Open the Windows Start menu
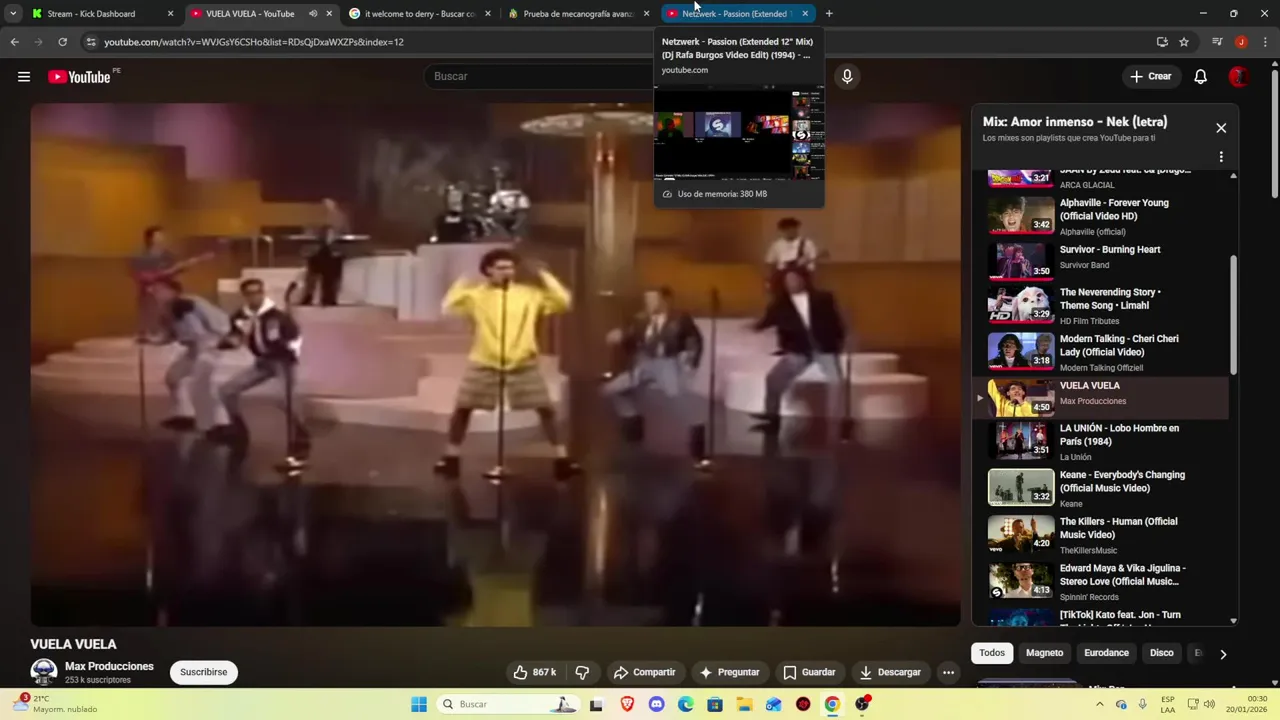The image size is (1280, 720). 419,704
